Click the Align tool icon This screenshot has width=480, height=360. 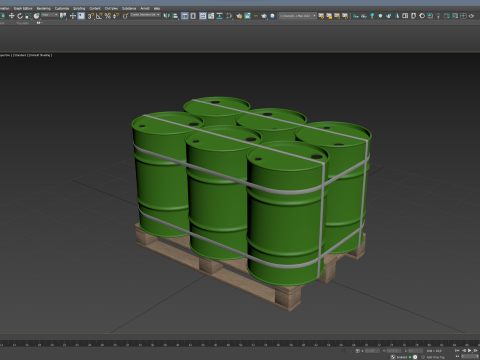click(175, 16)
